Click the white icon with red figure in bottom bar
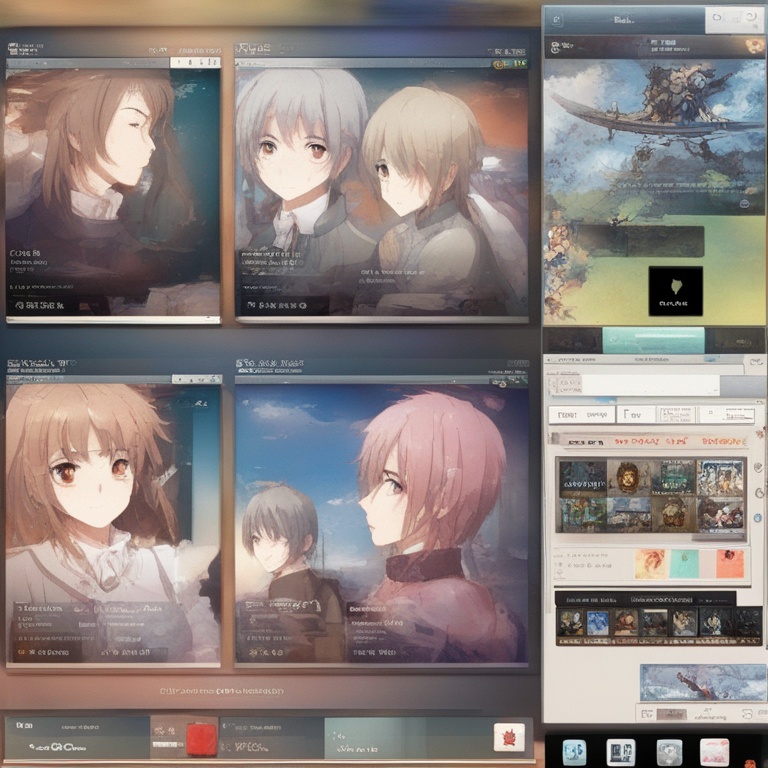Viewport: 768px width, 768px height. coord(509,737)
